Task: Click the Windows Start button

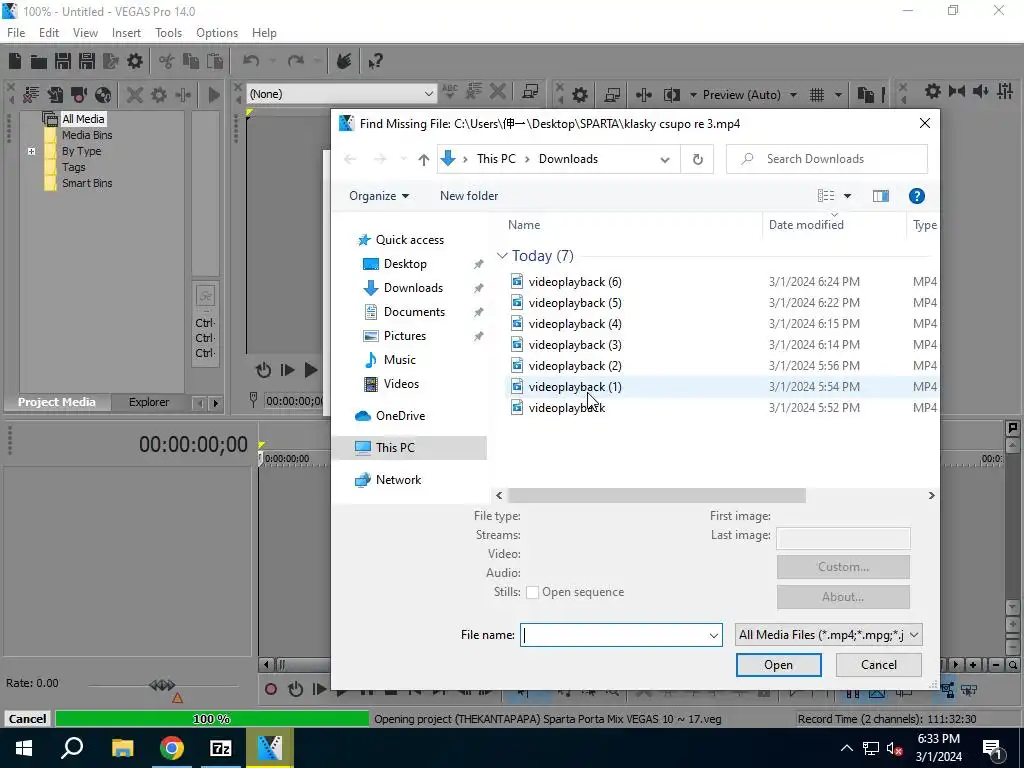Action: pyautogui.click(x=24, y=748)
